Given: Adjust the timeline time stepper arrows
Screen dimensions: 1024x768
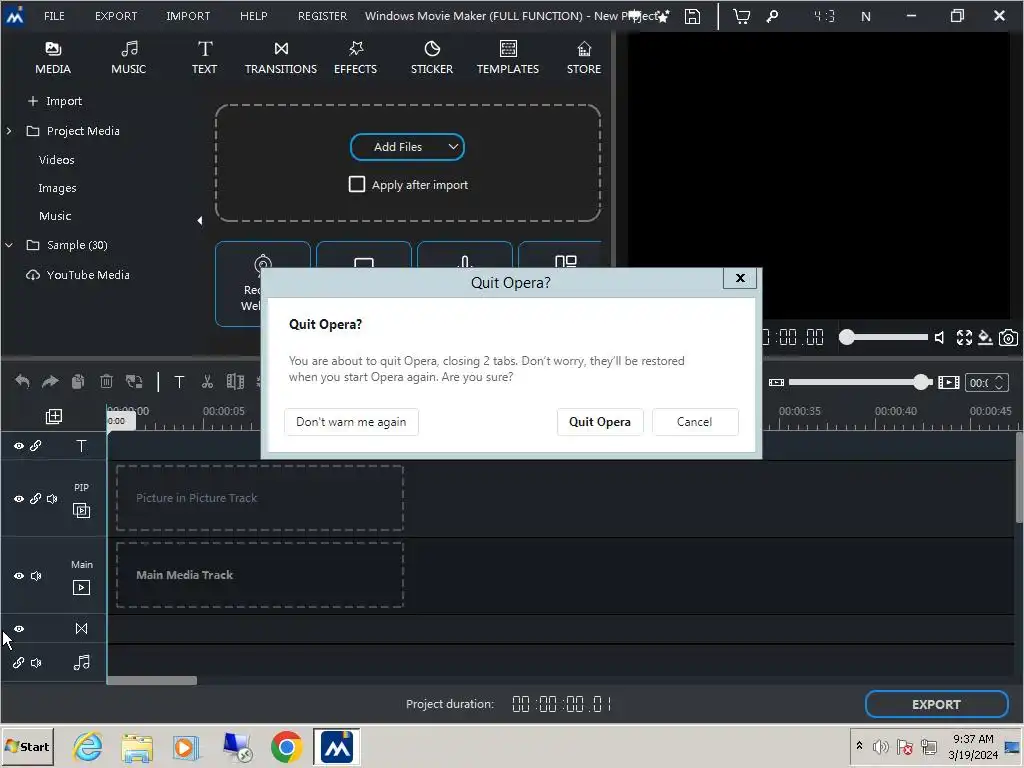Looking at the screenshot, I should [999, 383].
